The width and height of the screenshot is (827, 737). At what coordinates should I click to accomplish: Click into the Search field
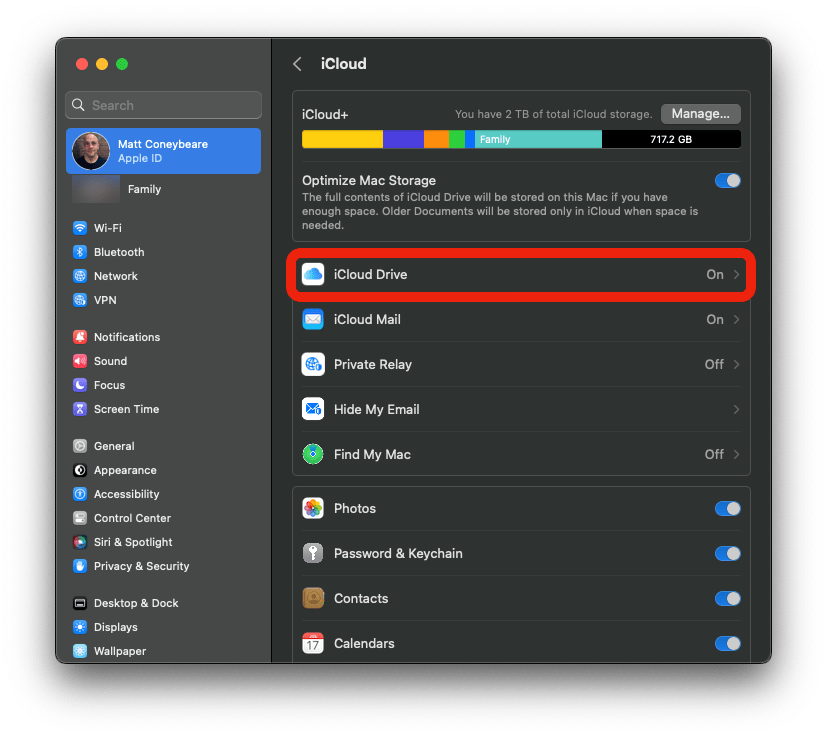click(164, 105)
